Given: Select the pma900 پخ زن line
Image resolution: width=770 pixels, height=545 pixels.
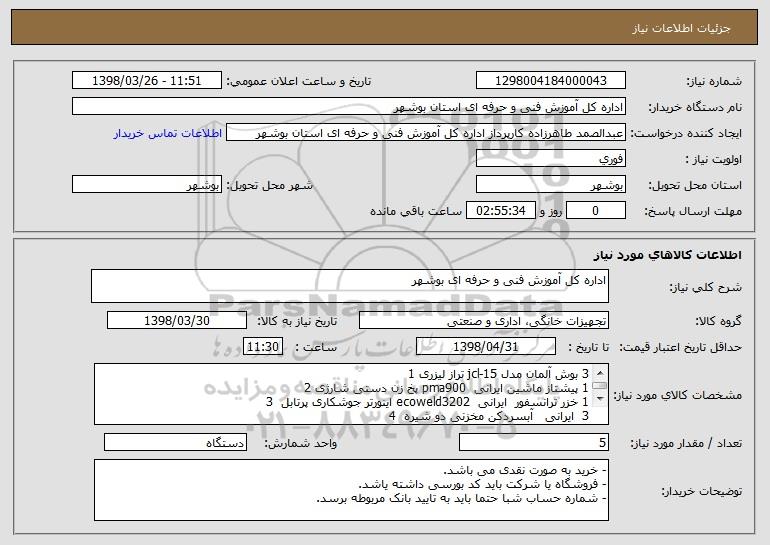Looking at the screenshot, I should point(446,388).
